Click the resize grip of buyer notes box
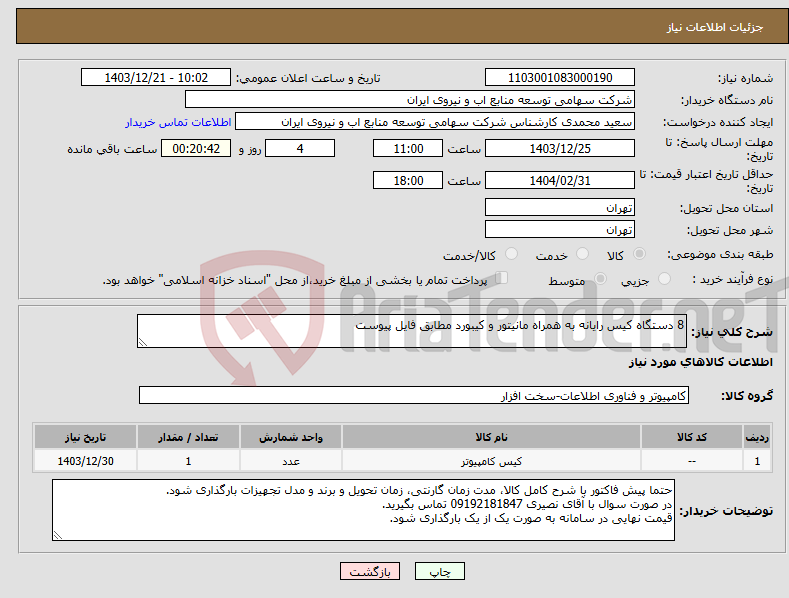Image resolution: width=789 pixels, height=598 pixels. (57, 536)
